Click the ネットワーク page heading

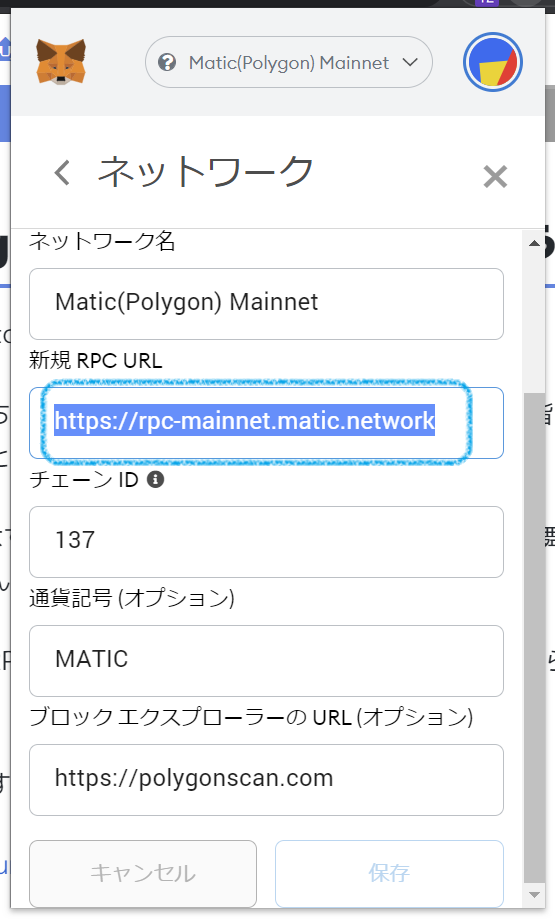pos(205,171)
